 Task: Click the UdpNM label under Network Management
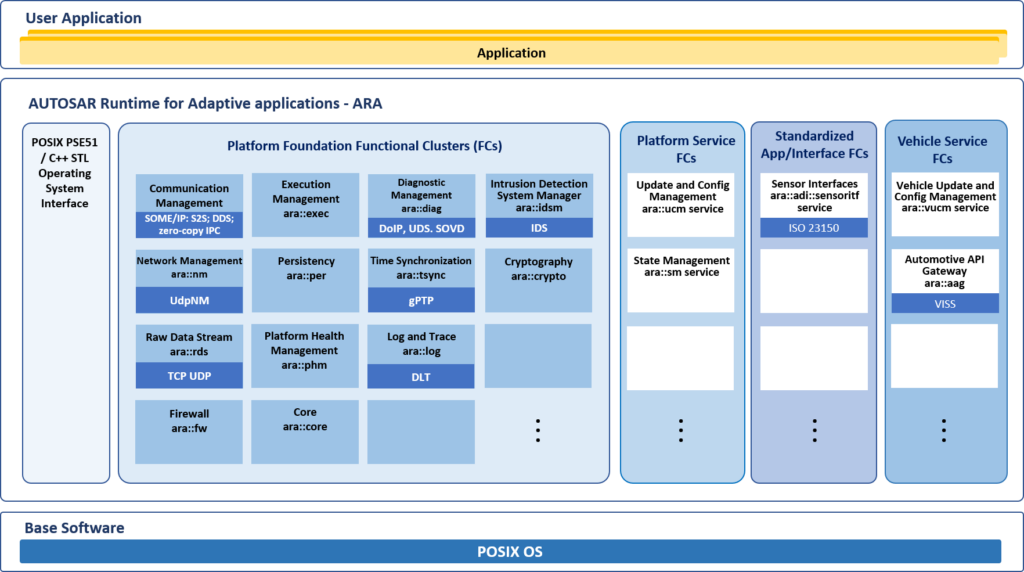189,300
